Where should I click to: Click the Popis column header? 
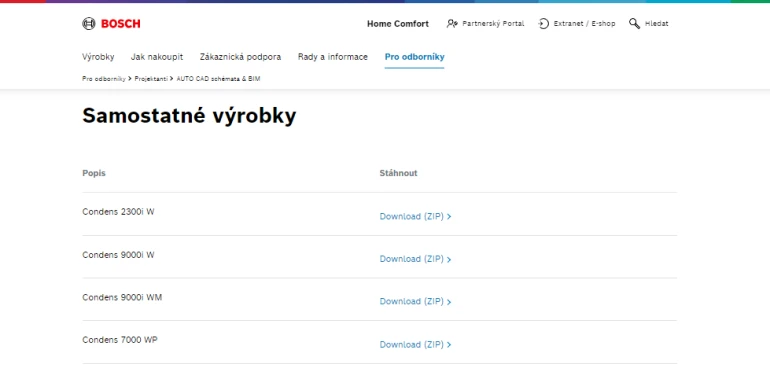(x=94, y=173)
